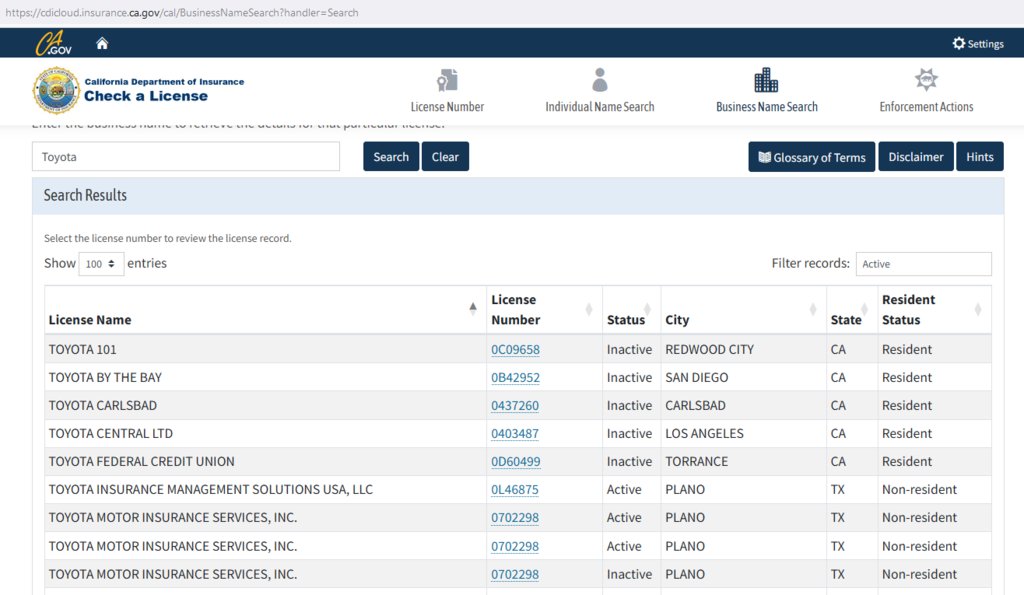Click the Settings label
Viewport: 1024px width, 595px height.
[x=985, y=44]
